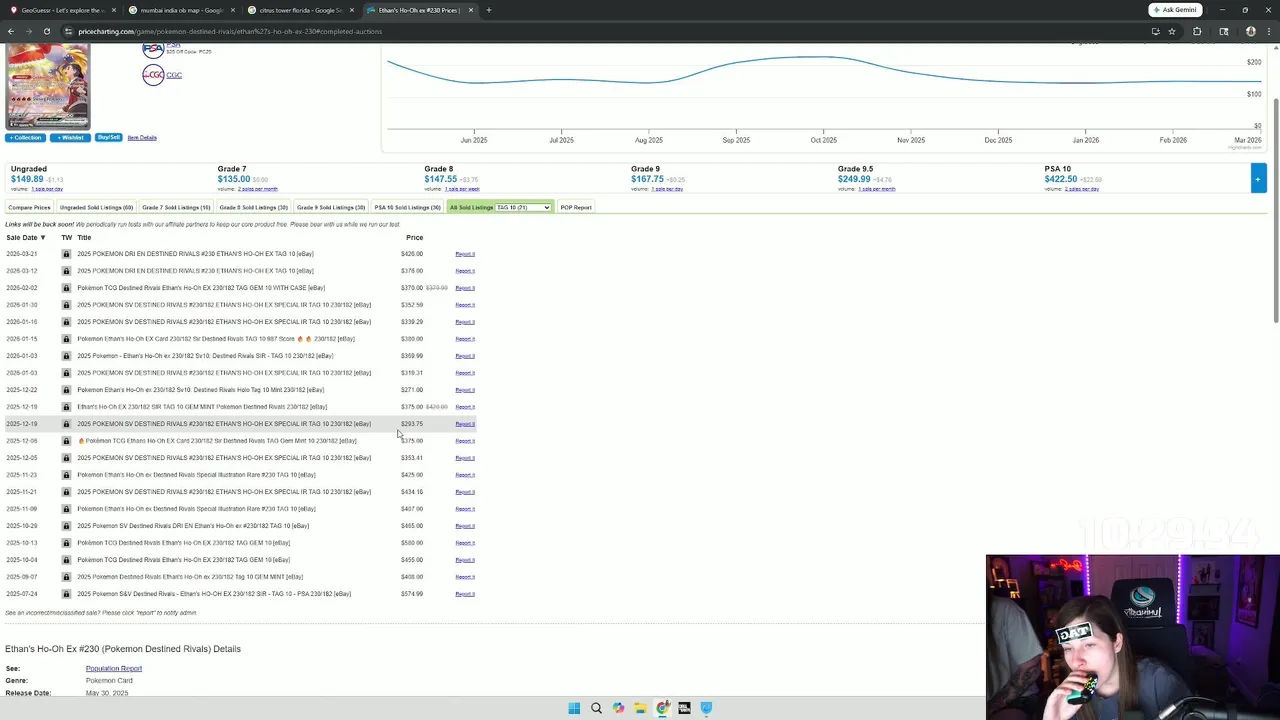
Task: Click PSA 10 '2 sales per day' link
Action: coord(1082,189)
